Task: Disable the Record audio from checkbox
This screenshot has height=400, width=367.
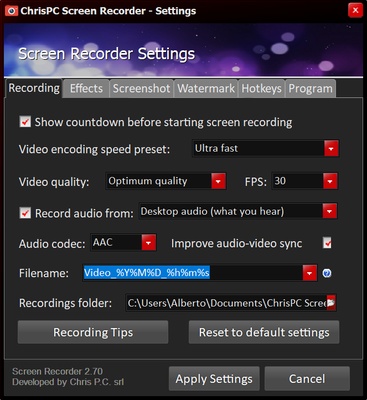Action: (x=25, y=213)
